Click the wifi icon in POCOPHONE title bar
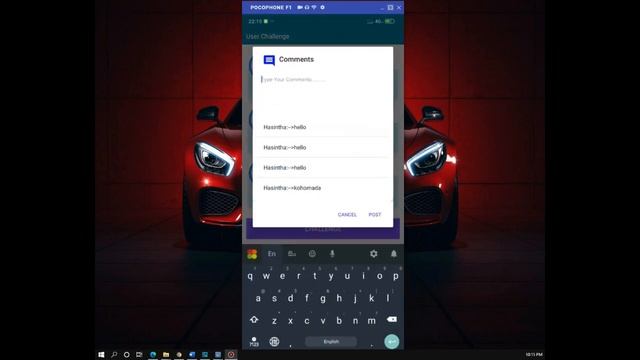640x360 pixels. pyautogui.click(x=314, y=7)
